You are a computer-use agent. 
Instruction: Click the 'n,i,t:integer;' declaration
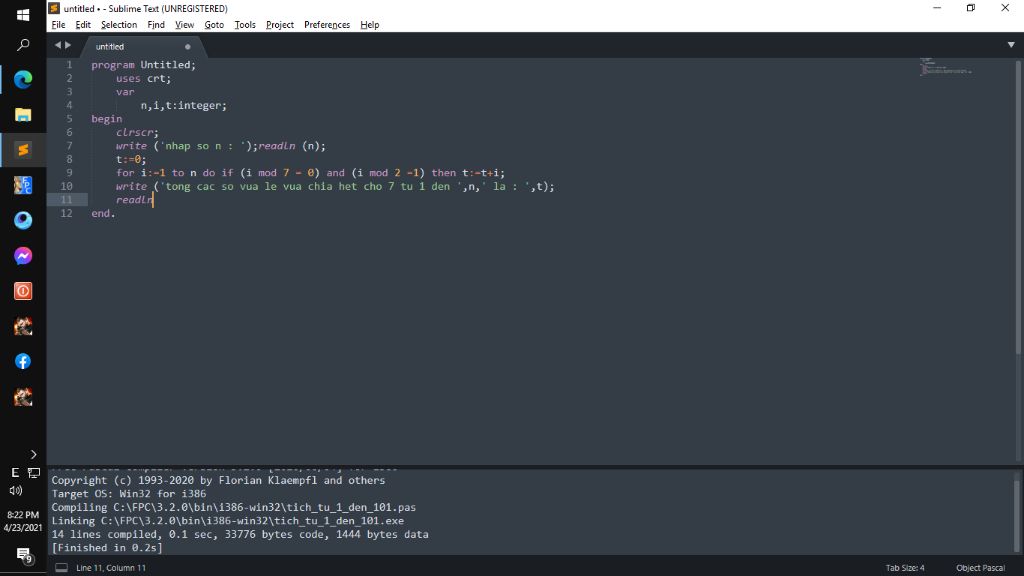(184, 106)
